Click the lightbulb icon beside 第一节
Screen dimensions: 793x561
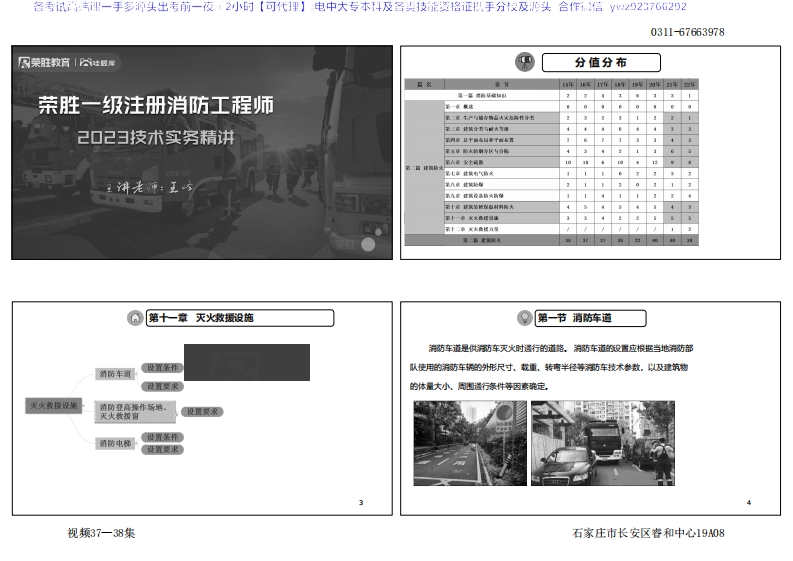click(523, 318)
